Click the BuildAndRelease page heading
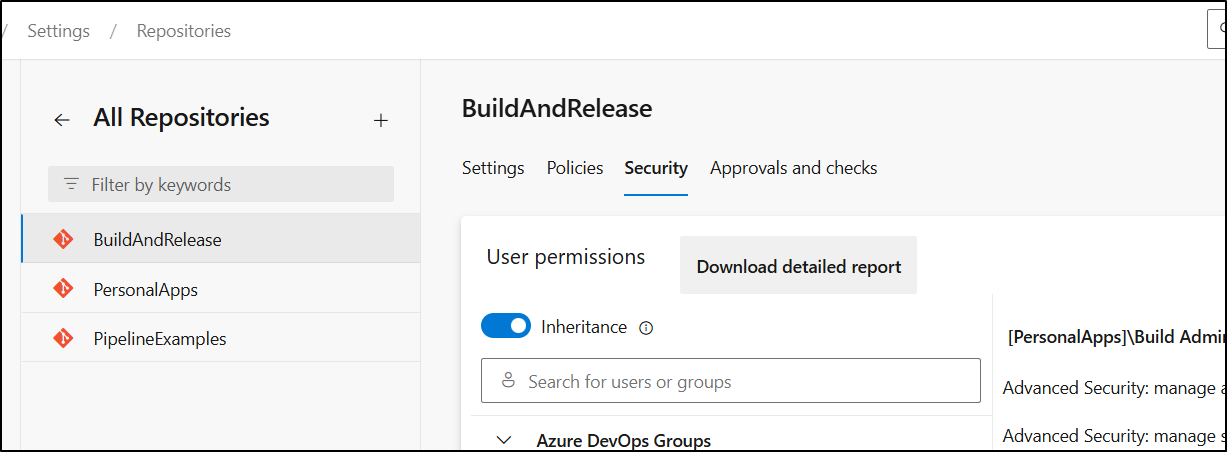This screenshot has height=452, width=1227. point(557,108)
